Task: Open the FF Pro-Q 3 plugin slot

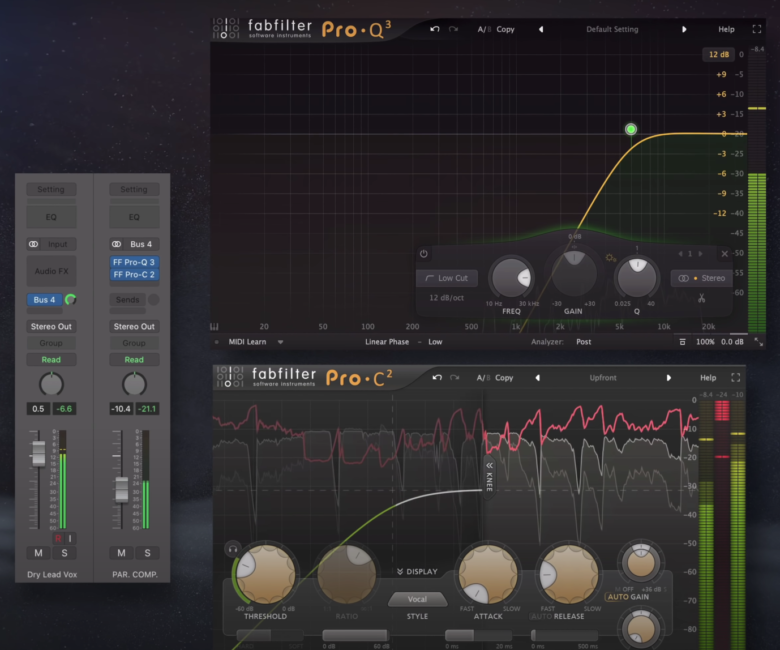Action: pos(134,262)
